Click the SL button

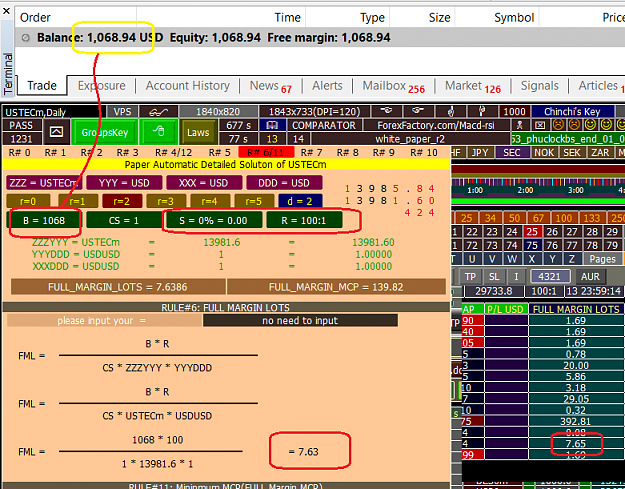(x=494, y=277)
